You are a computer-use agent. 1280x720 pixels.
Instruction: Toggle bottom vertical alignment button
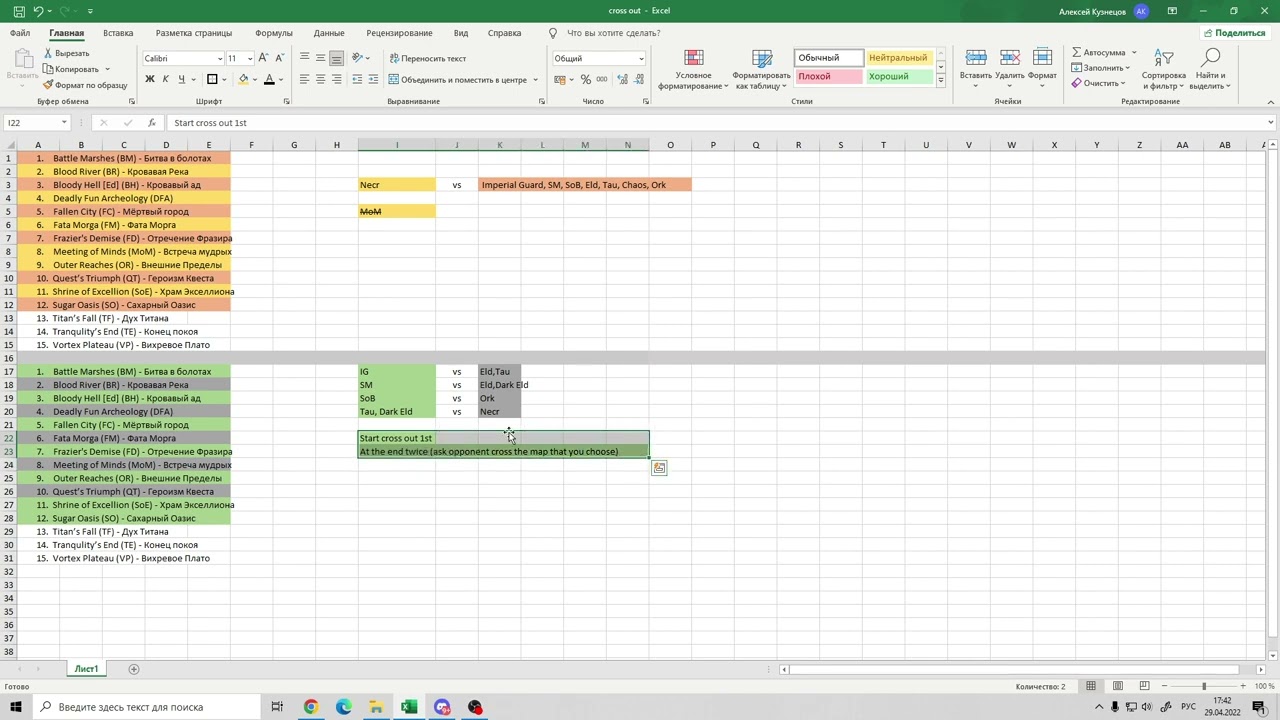point(336,58)
